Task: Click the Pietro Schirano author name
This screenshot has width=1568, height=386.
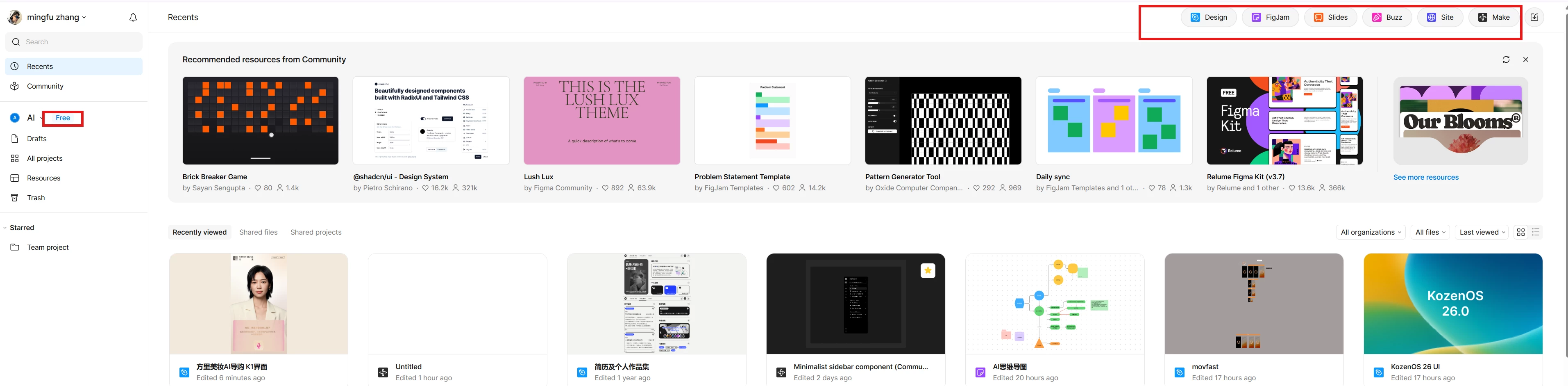Action: 388,188
